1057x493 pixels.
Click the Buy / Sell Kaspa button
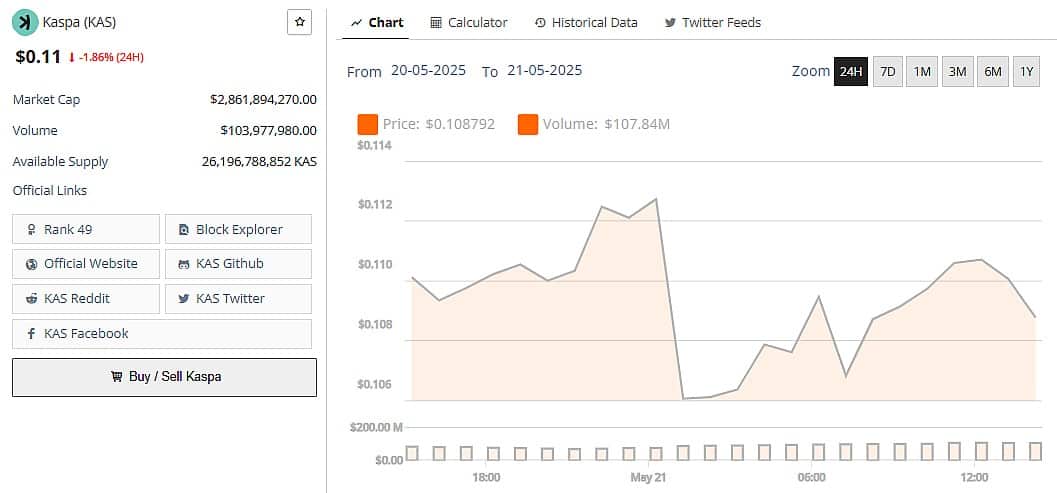164,377
